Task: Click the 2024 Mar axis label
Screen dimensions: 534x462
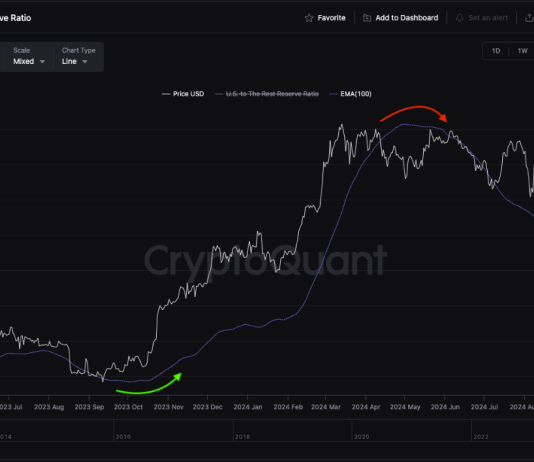Action: pyautogui.click(x=326, y=407)
